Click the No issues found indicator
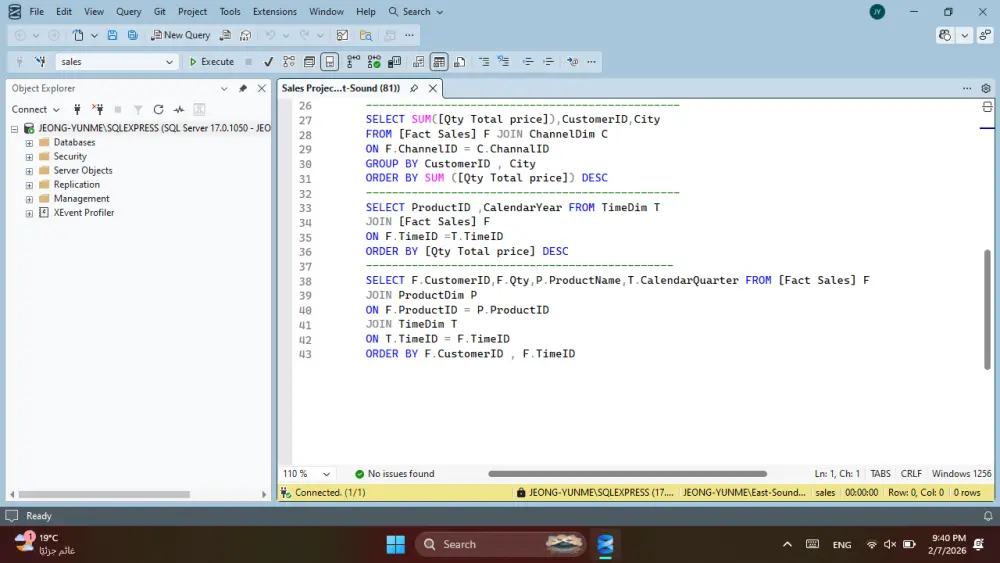The image size is (1000, 563). [x=394, y=474]
